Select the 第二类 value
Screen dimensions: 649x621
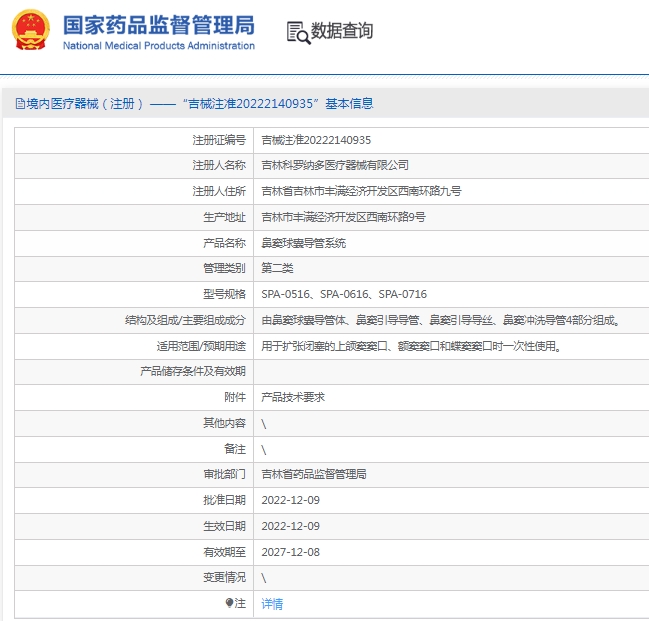pyautogui.click(x=277, y=268)
